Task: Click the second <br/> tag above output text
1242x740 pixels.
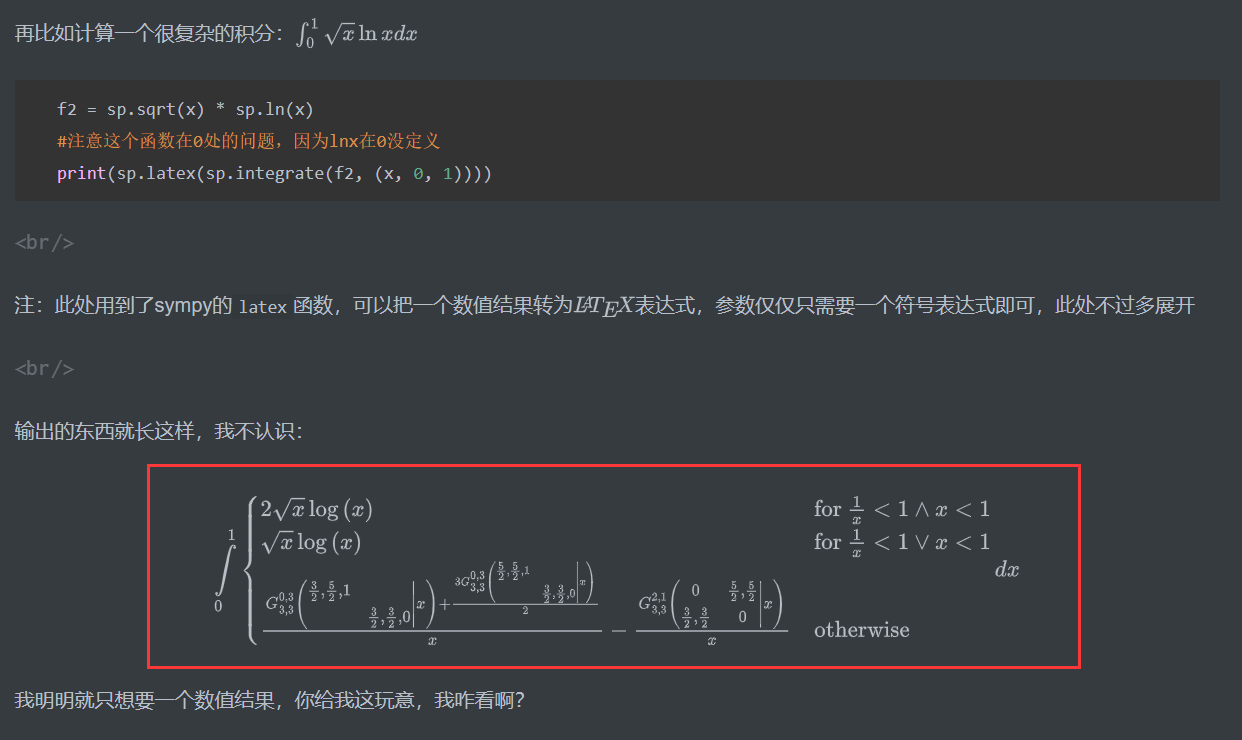Action: point(44,368)
